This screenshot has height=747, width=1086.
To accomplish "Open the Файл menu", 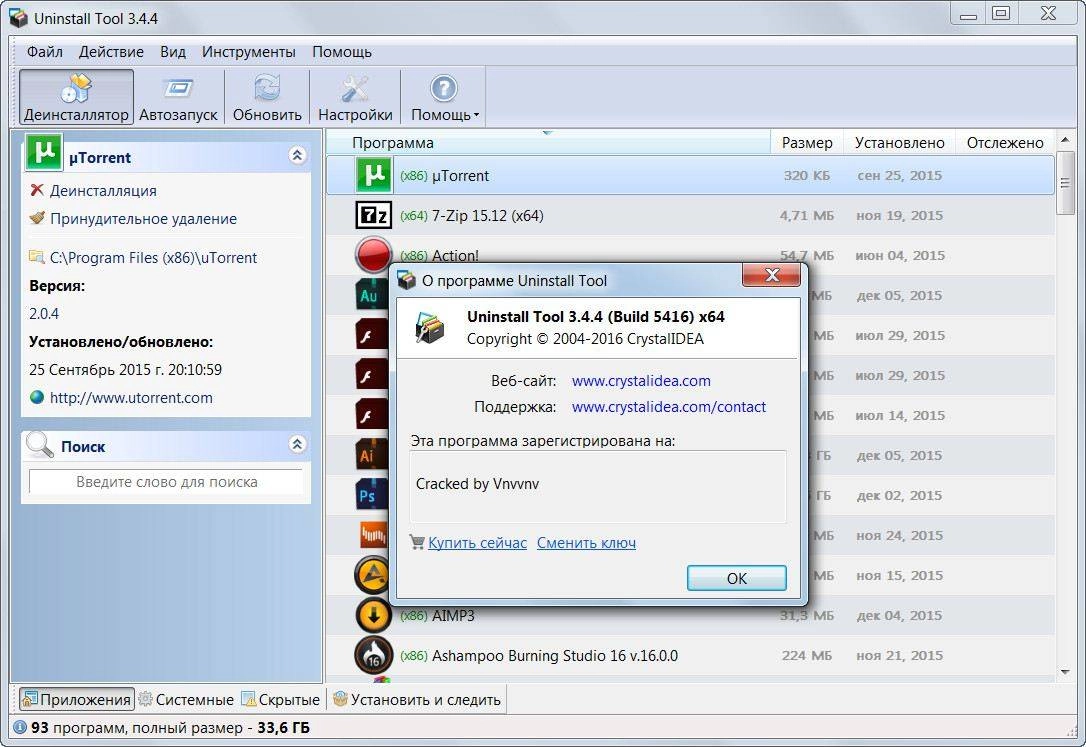I will point(44,52).
